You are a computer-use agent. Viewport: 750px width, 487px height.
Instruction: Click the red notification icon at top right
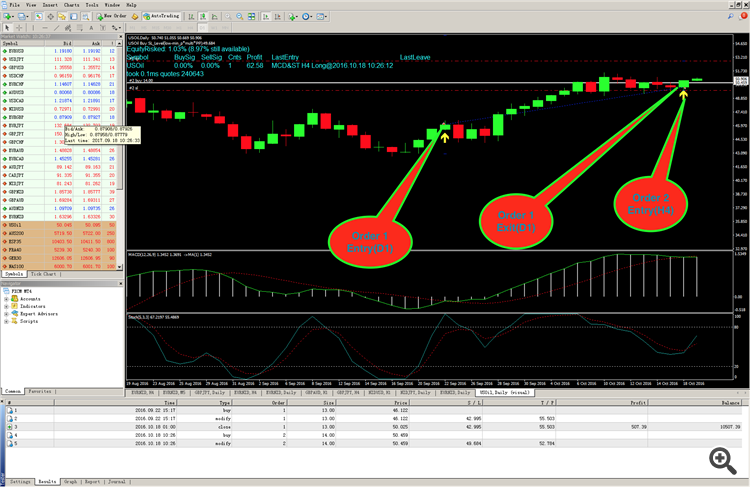744,16
